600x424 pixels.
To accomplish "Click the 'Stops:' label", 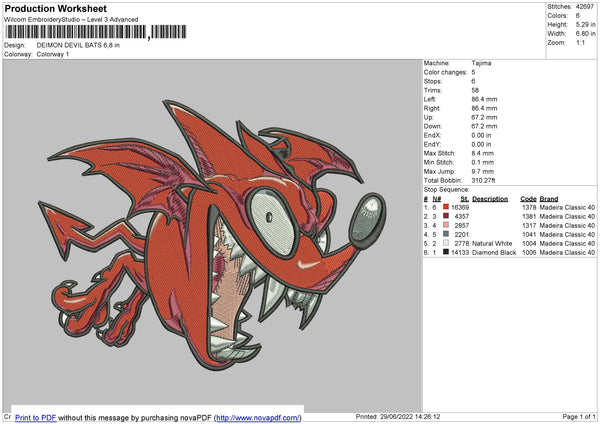I will click(433, 81).
